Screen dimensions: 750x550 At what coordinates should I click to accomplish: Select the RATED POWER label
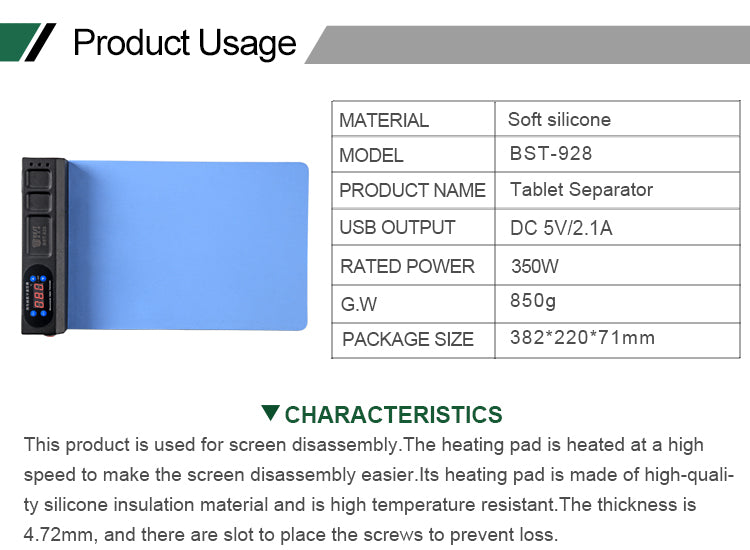point(407,266)
